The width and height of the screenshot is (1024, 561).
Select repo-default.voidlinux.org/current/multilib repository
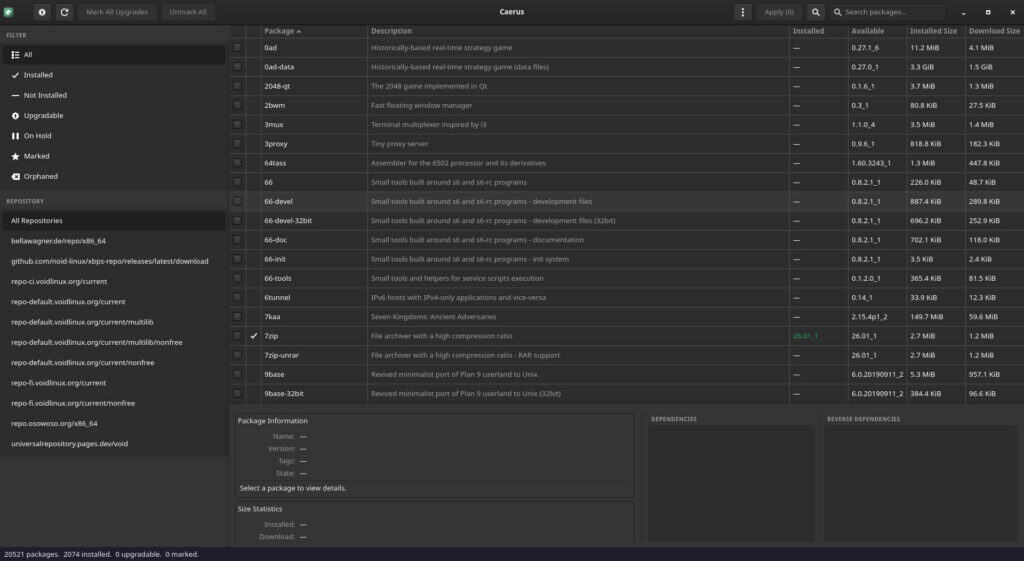pos(114,322)
